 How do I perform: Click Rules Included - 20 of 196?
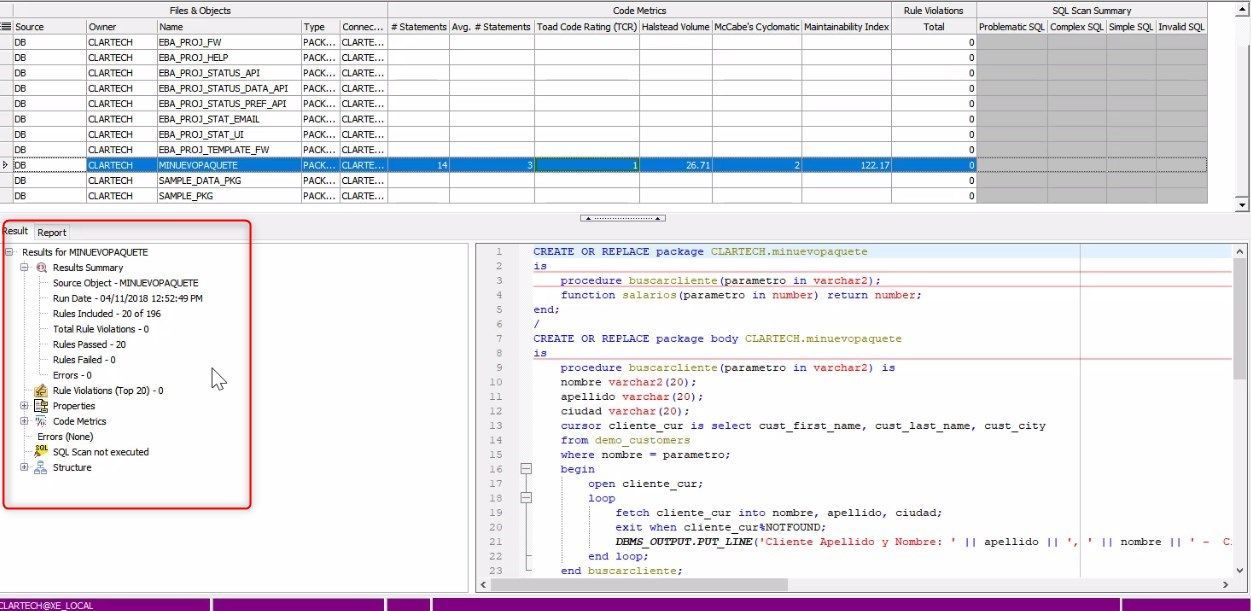tap(107, 314)
